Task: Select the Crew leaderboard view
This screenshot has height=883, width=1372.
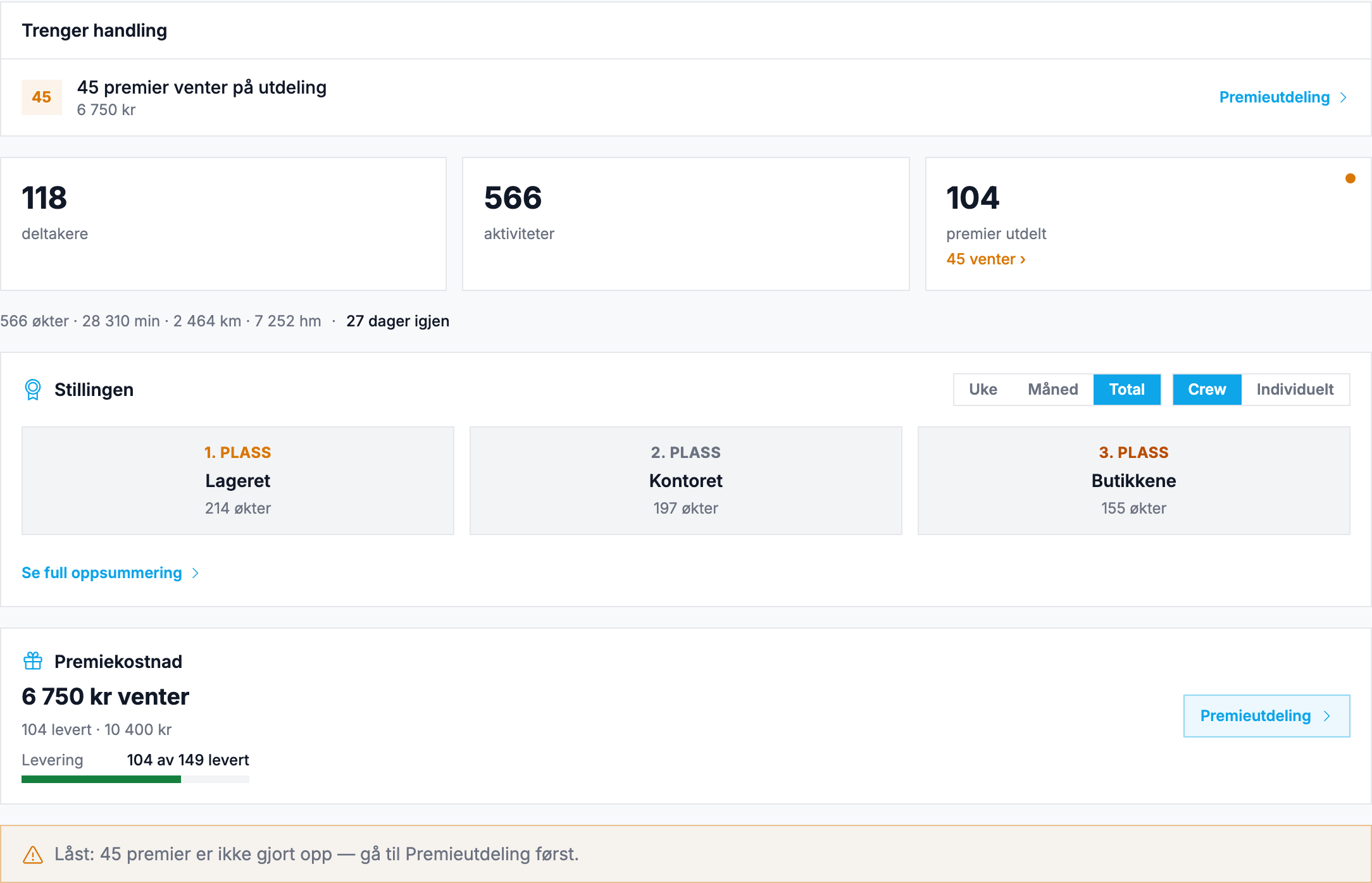Action: [x=1207, y=390]
